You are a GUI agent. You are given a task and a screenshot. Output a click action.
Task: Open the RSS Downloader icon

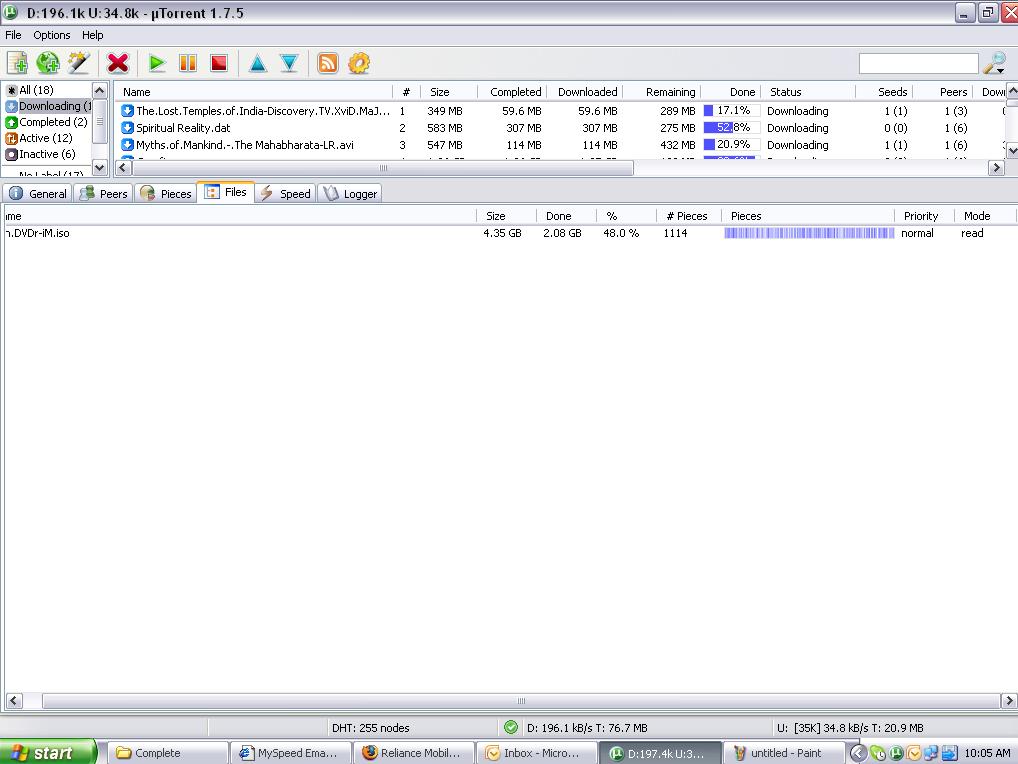pos(328,63)
